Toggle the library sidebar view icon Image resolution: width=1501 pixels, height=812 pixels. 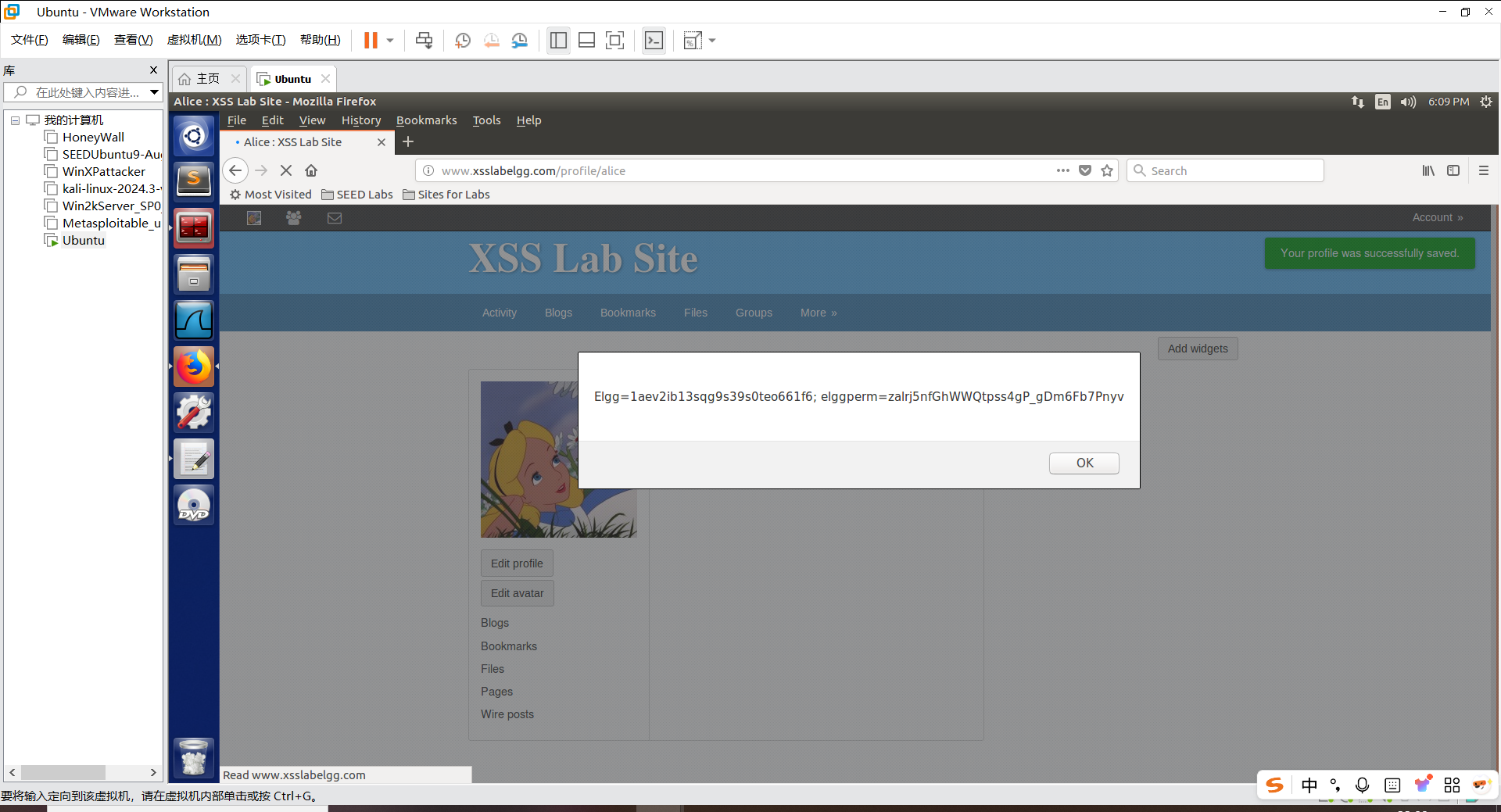(558, 40)
